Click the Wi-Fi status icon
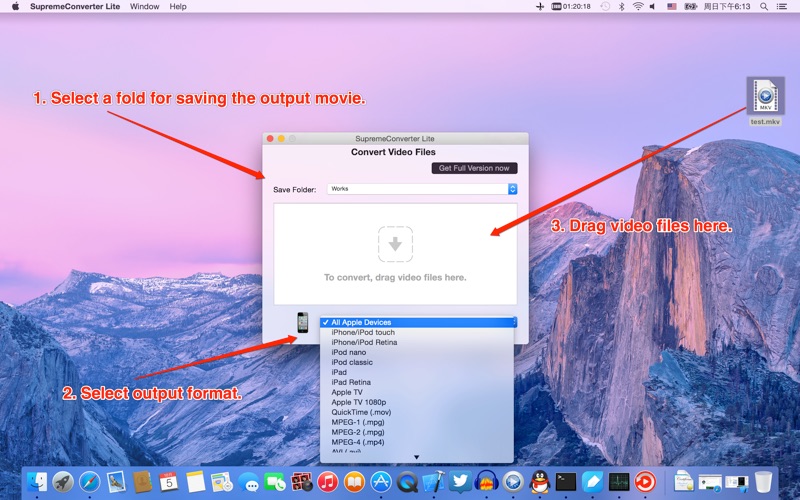 click(x=638, y=7)
